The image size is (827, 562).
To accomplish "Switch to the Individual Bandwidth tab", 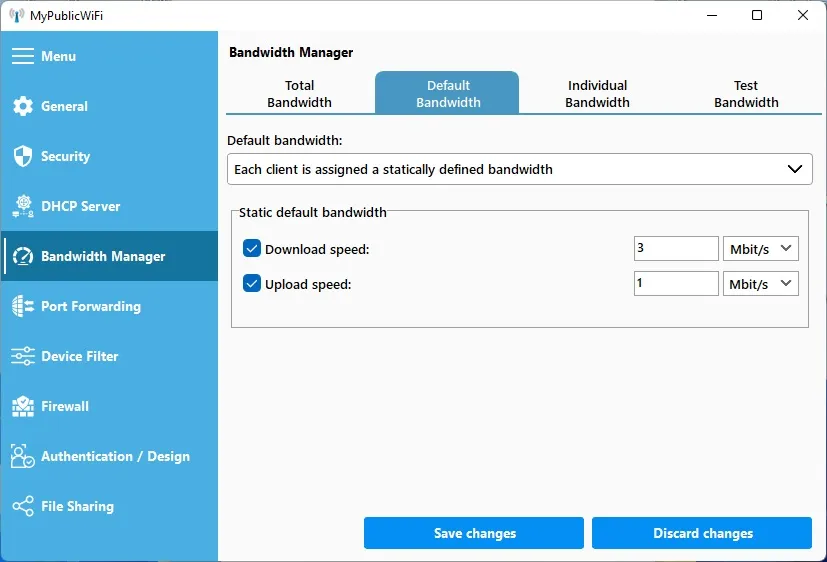I will click(x=597, y=94).
